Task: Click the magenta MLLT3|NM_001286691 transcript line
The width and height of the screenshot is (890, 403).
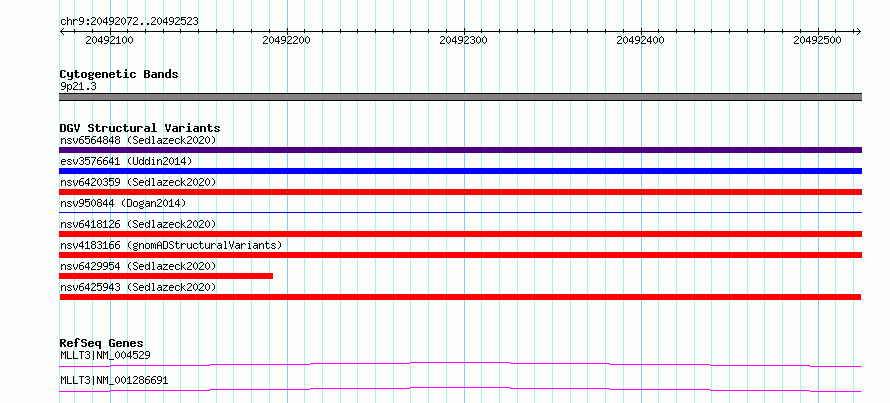Action: coord(460,389)
